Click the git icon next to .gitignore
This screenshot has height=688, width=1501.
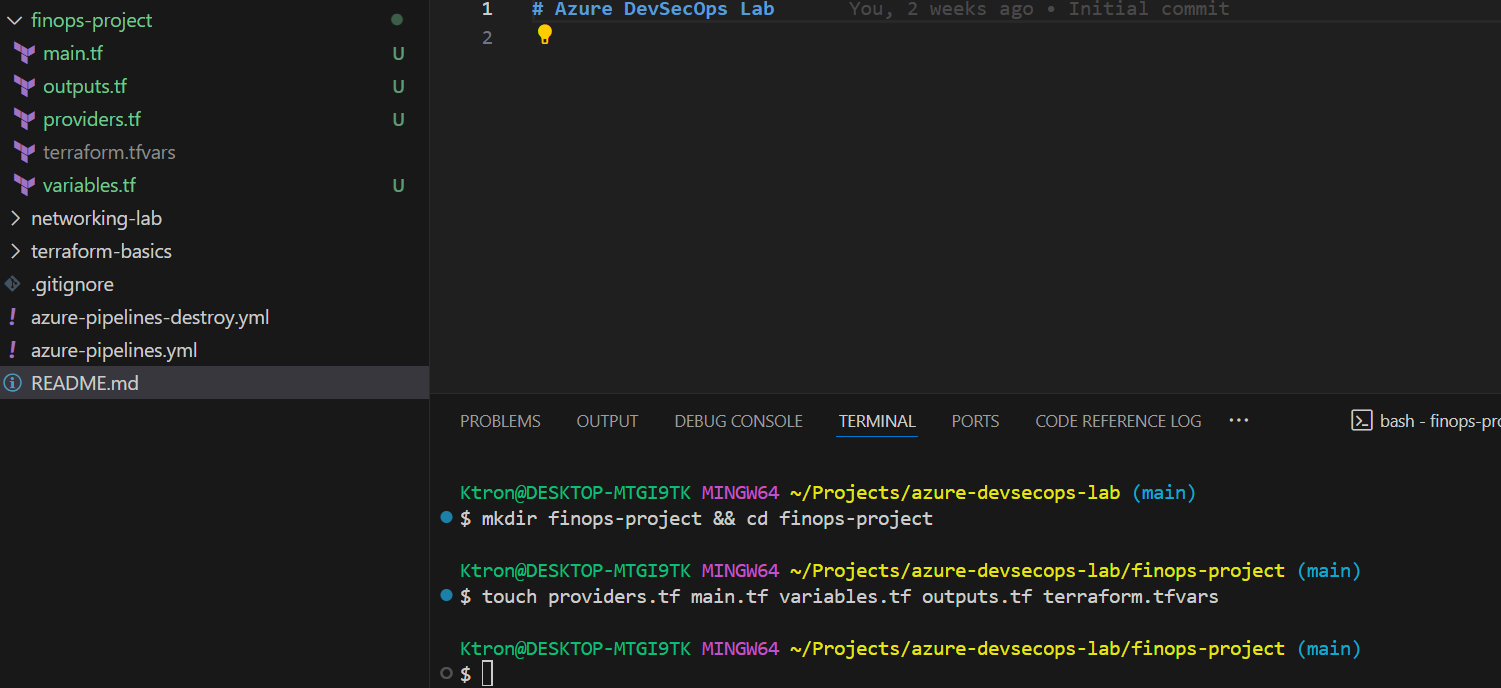coord(12,284)
